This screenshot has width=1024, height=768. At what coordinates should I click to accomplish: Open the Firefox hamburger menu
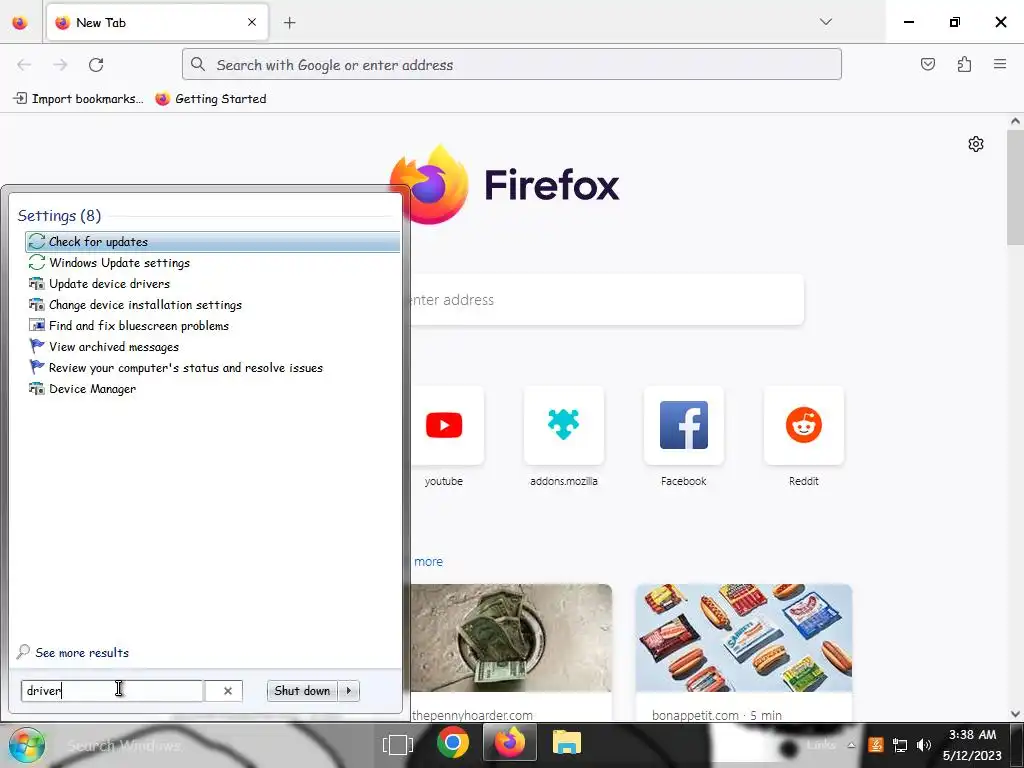point(1000,64)
